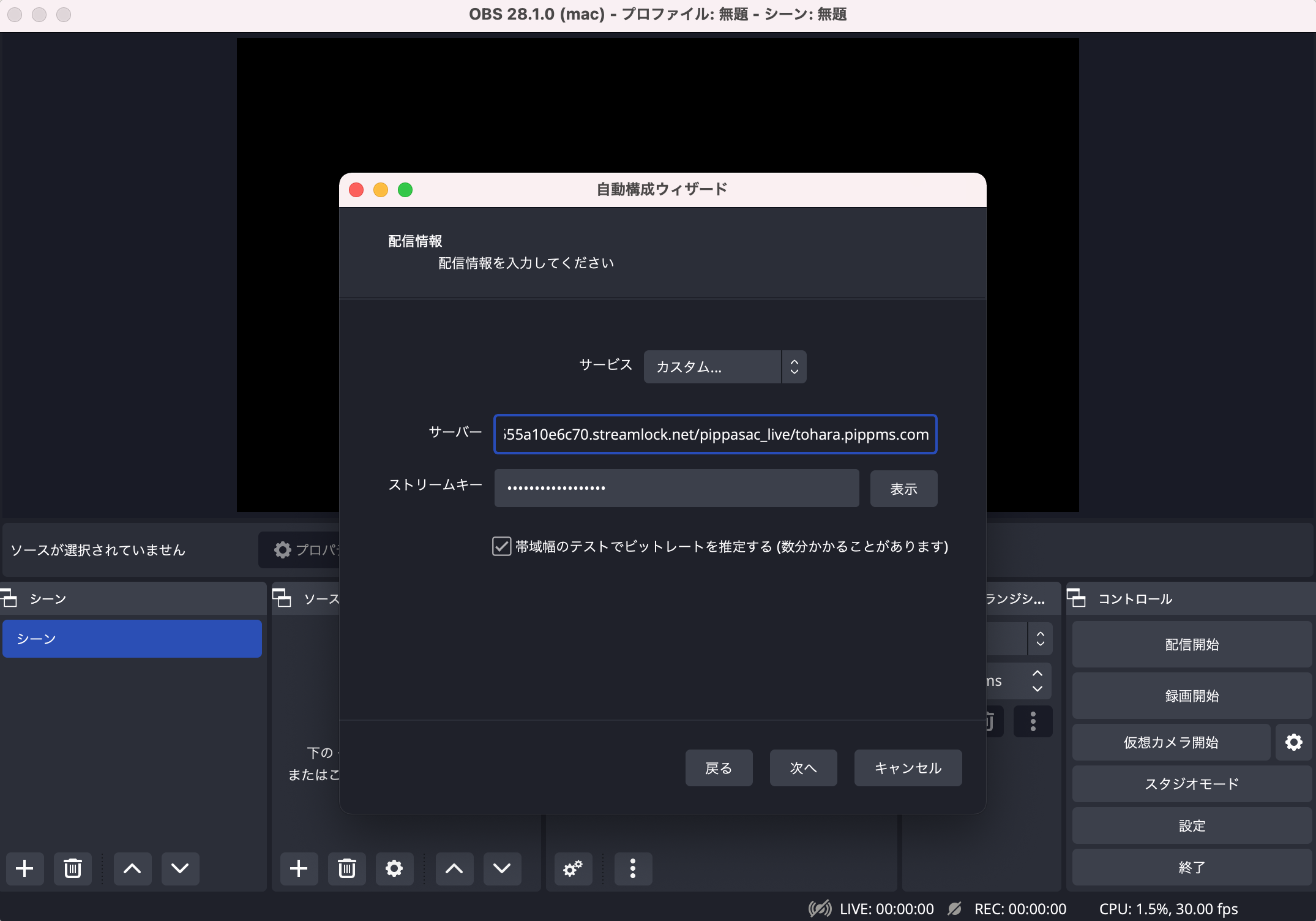Click the 次へ button in wizard
1316x921 pixels.
tap(803, 768)
